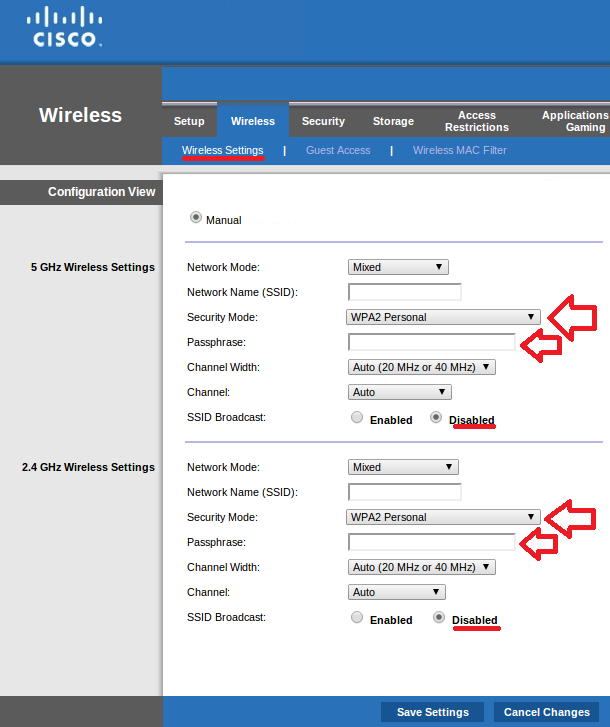The height and width of the screenshot is (727, 610).
Task: Open 5 GHz Network Mode dropdown
Action: coord(398,267)
